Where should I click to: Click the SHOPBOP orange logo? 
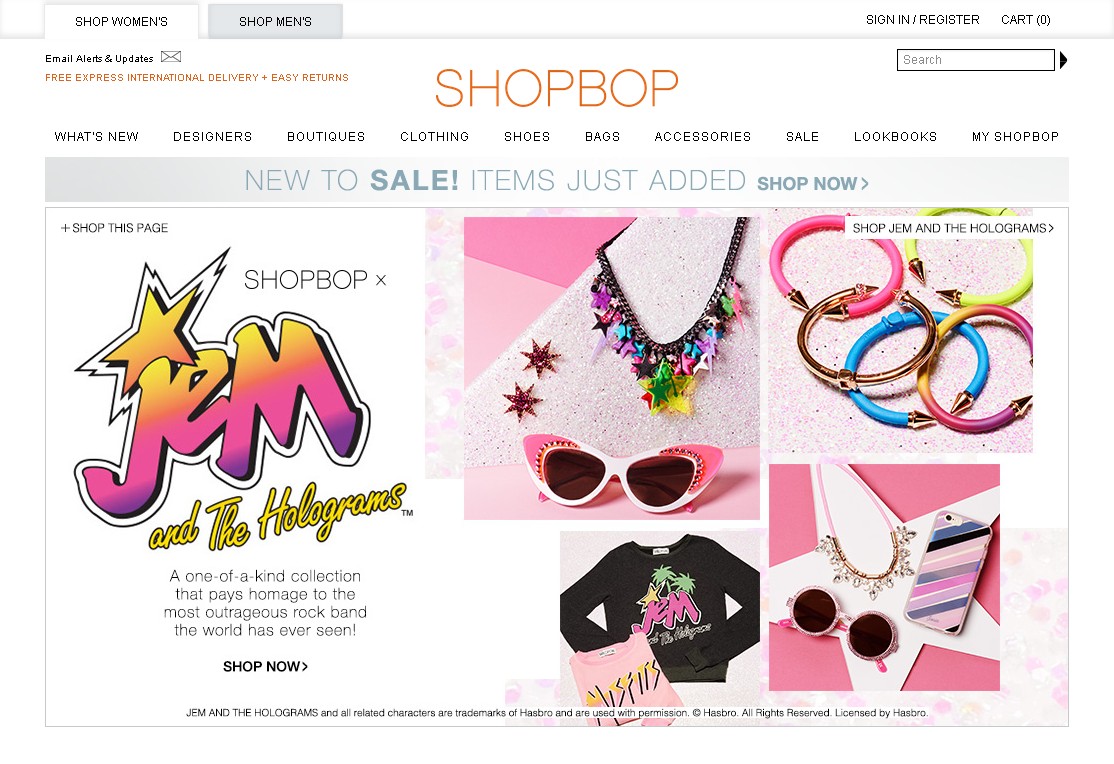click(557, 88)
